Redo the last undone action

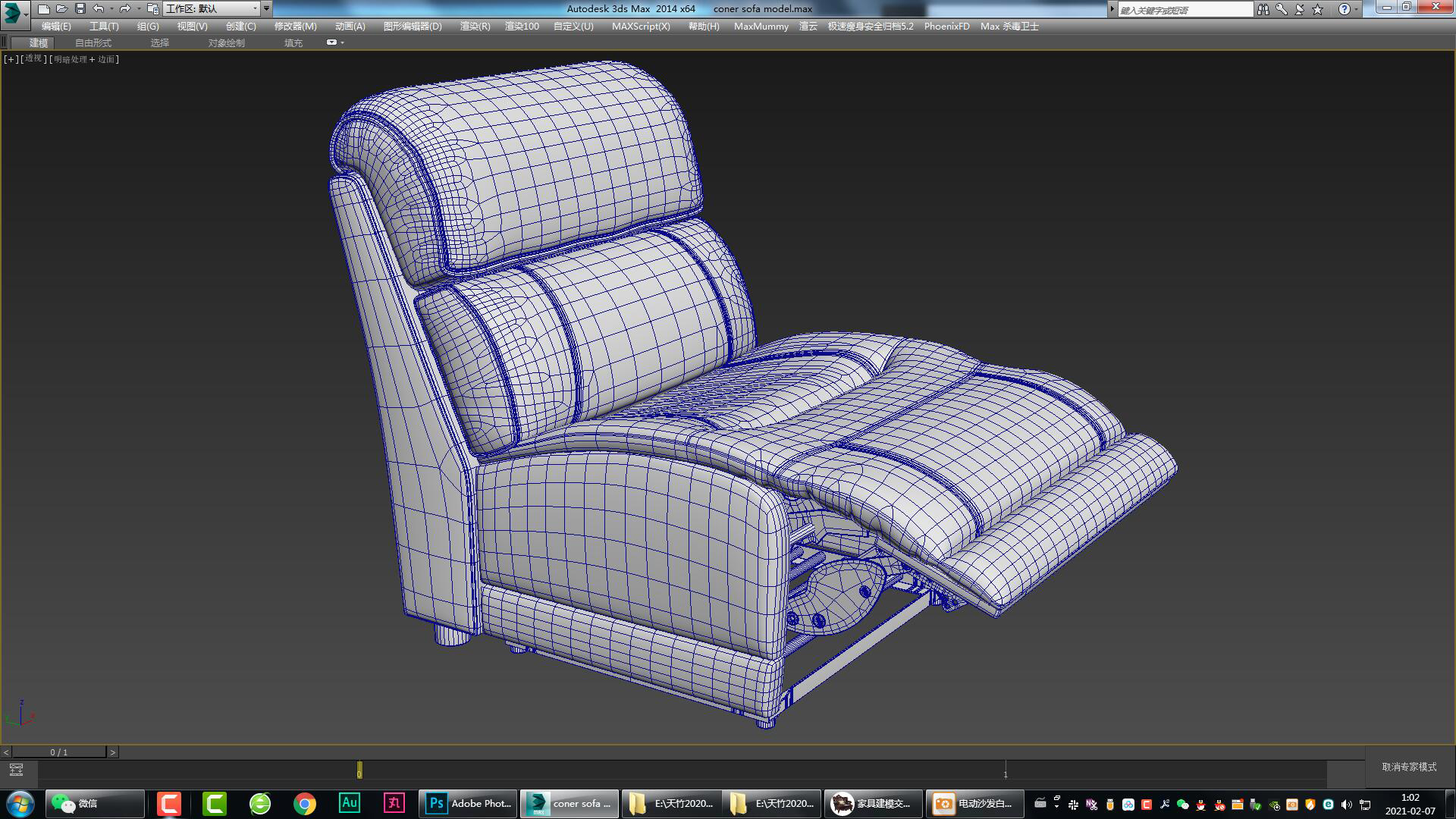124,8
